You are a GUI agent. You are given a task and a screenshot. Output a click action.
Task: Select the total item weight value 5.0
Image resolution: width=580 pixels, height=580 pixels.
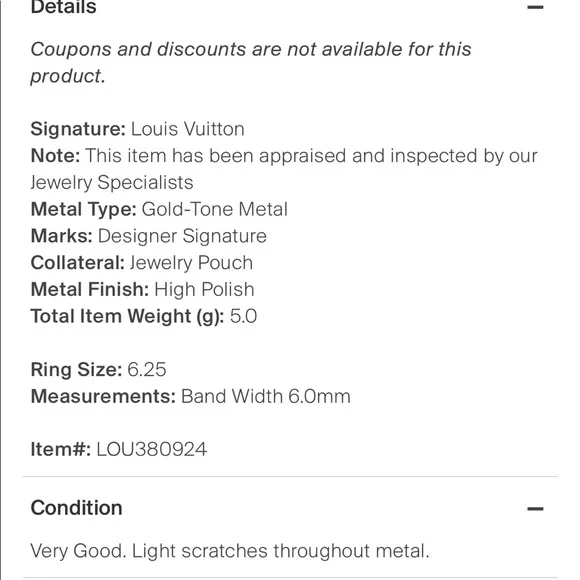click(x=243, y=316)
